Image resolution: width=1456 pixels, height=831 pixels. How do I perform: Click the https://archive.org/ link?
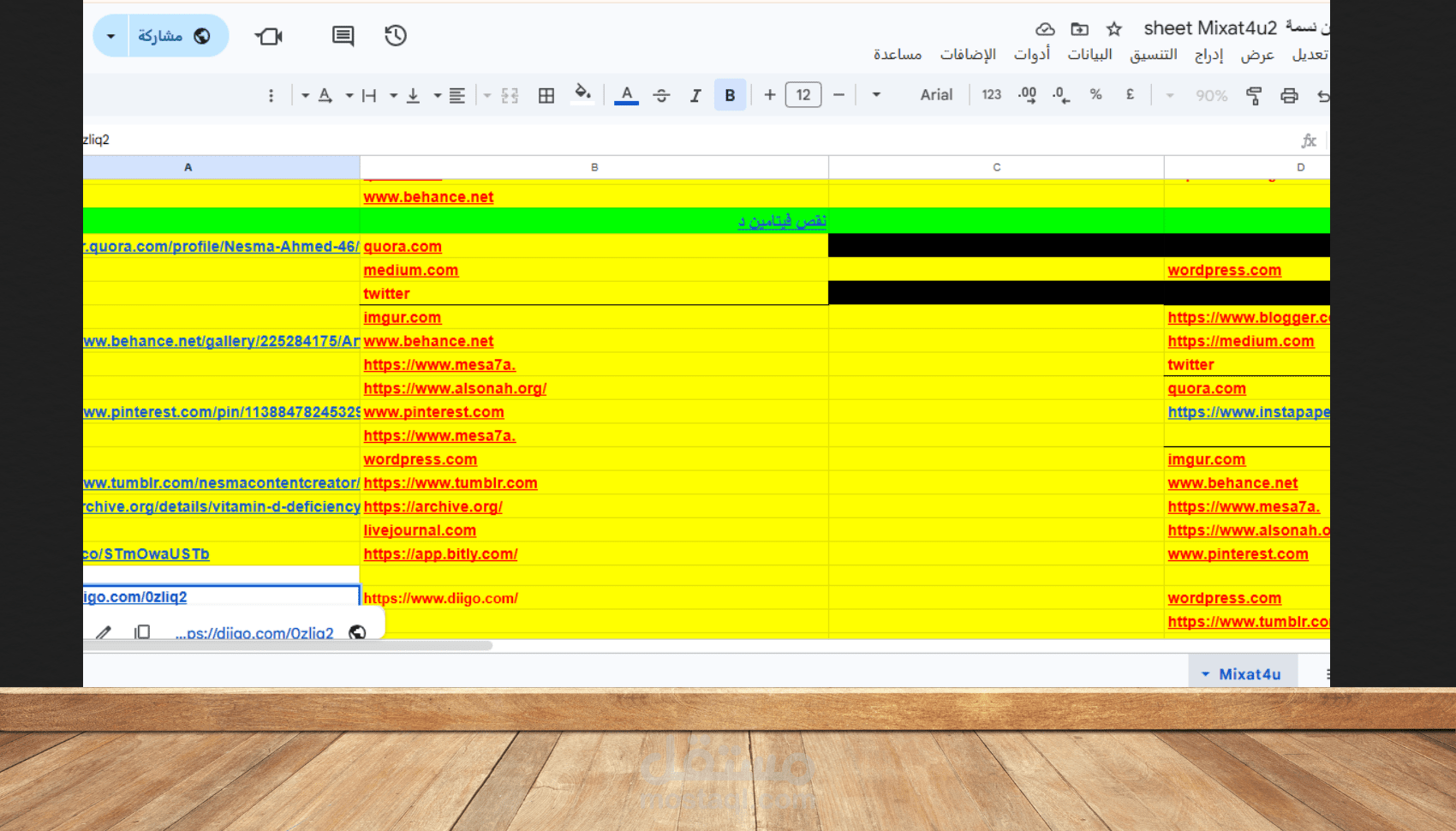(433, 507)
